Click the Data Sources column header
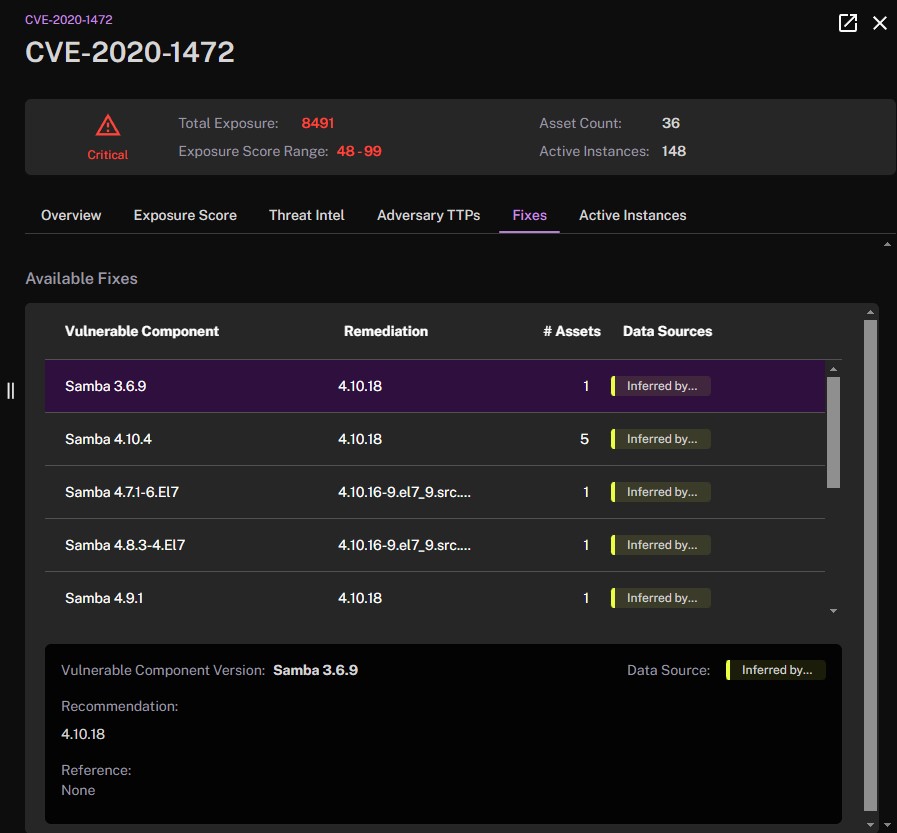This screenshot has width=897, height=833. click(x=667, y=331)
